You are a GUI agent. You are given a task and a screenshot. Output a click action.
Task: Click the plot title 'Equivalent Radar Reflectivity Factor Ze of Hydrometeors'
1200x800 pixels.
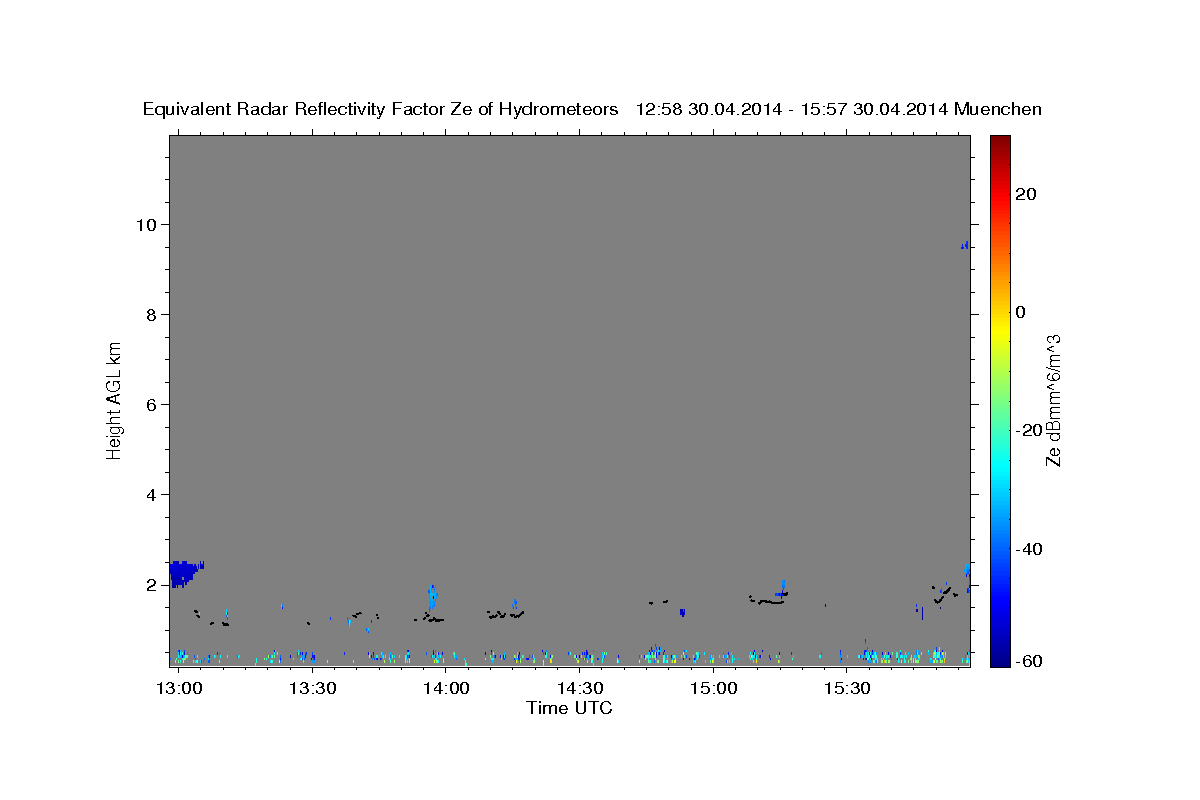pos(380,110)
